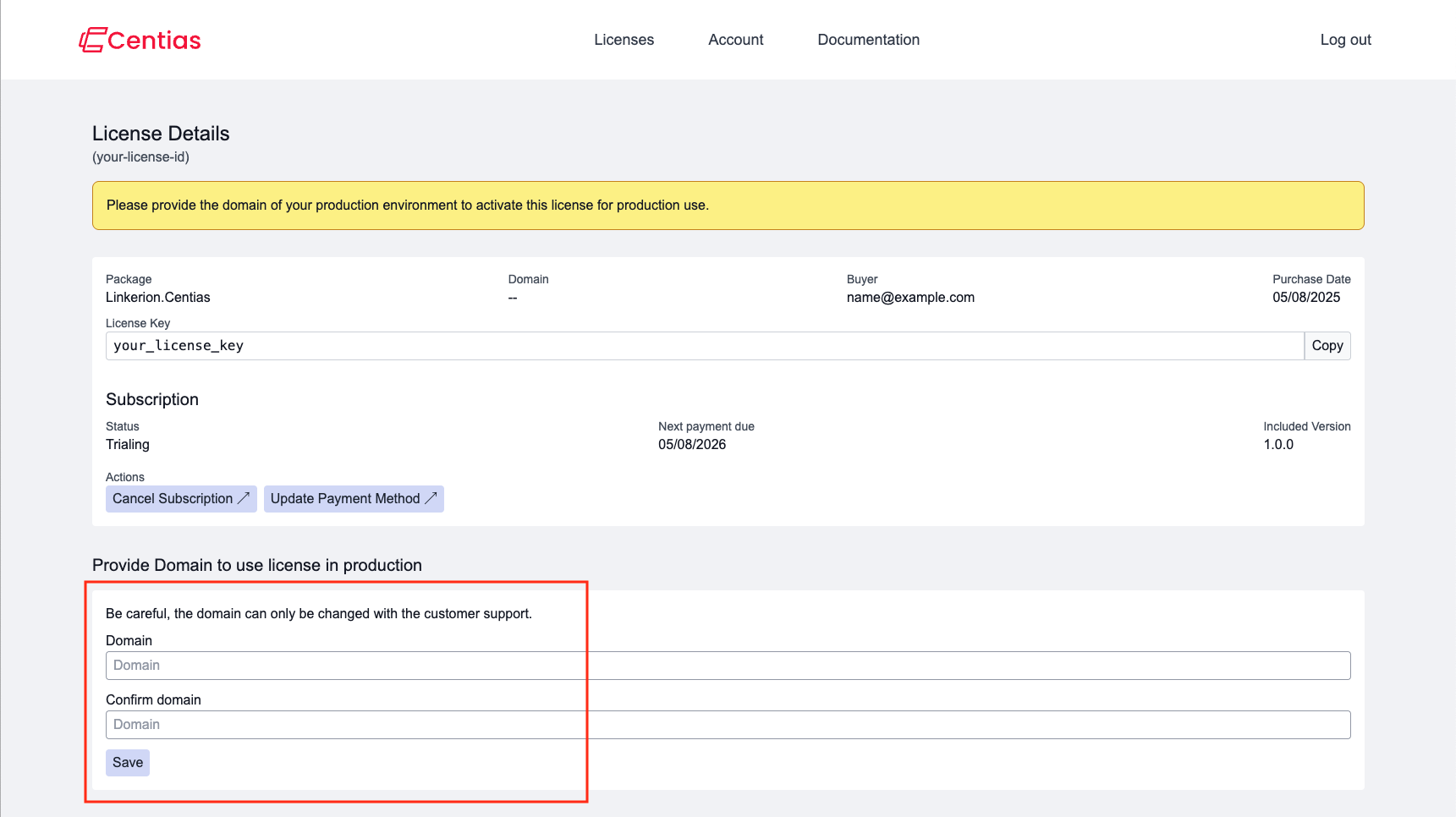1456x817 pixels.
Task: Focus the Domain input field
Action: point(728,666)
